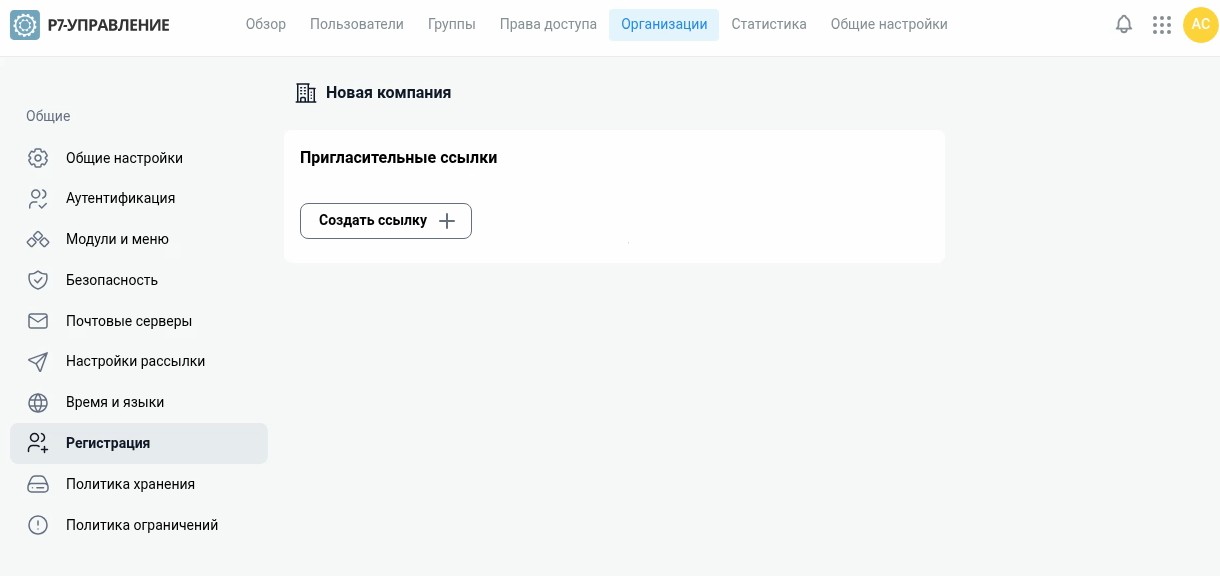Click the Политика хранения drive icon
The height and width of the screenshot is (576, 1220).
[38, 484]
